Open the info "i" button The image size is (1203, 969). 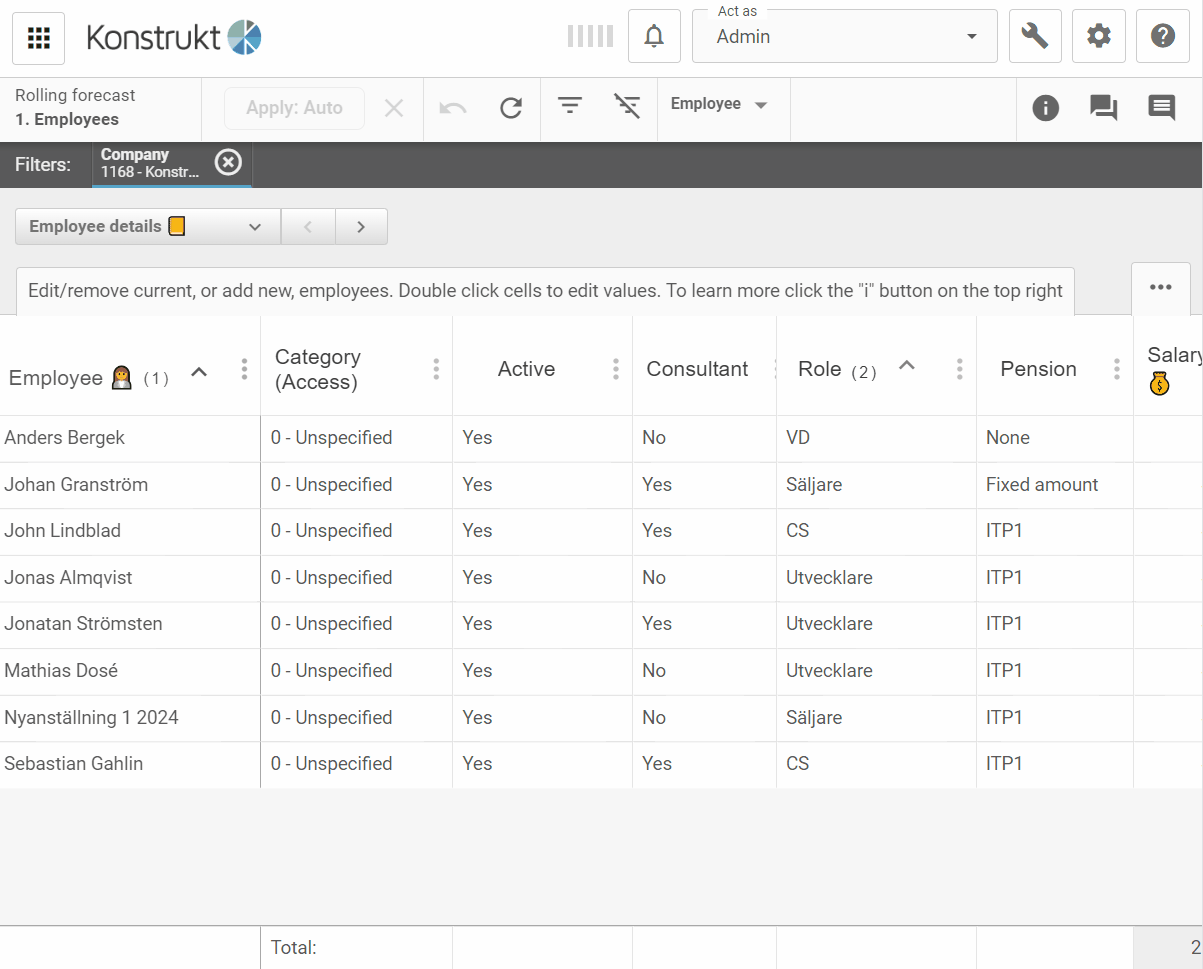pyautogui.click(x=1045, y=108)
